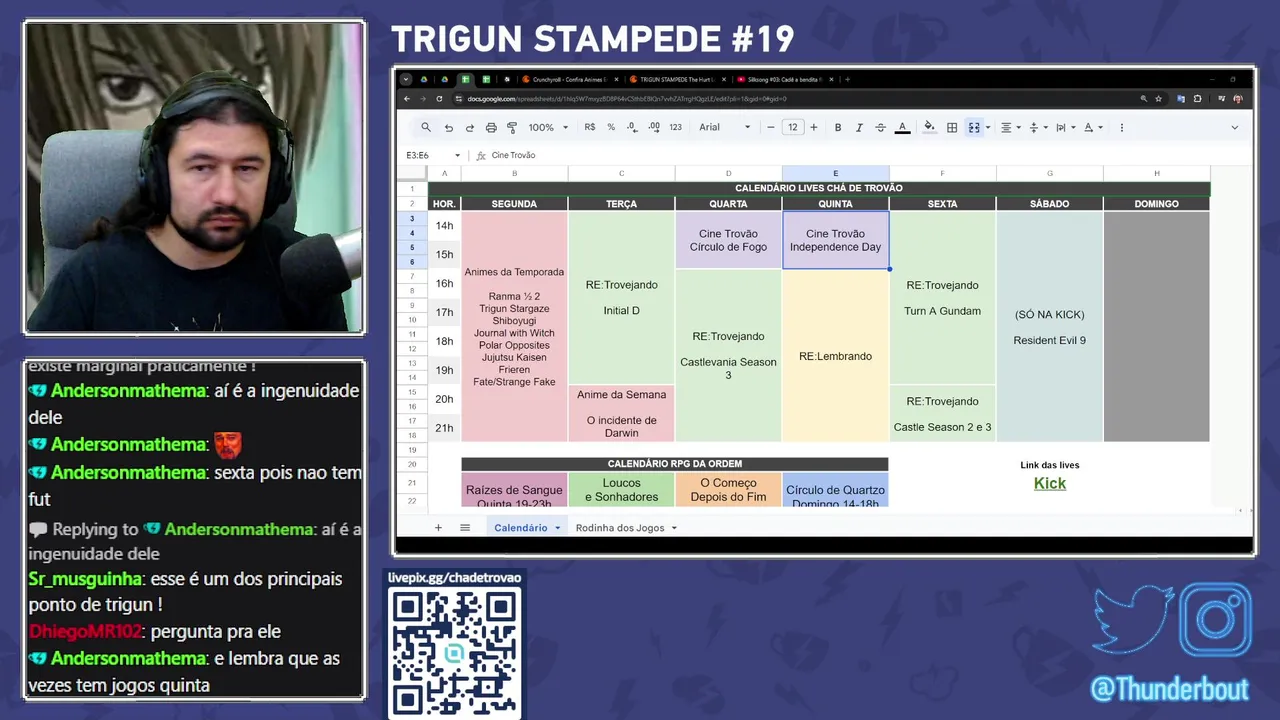The width and height of the screenshot is (1280, 720).
Task: Open the Kick hyperlink in the sheet
Action: click(x=1050, y=483)
